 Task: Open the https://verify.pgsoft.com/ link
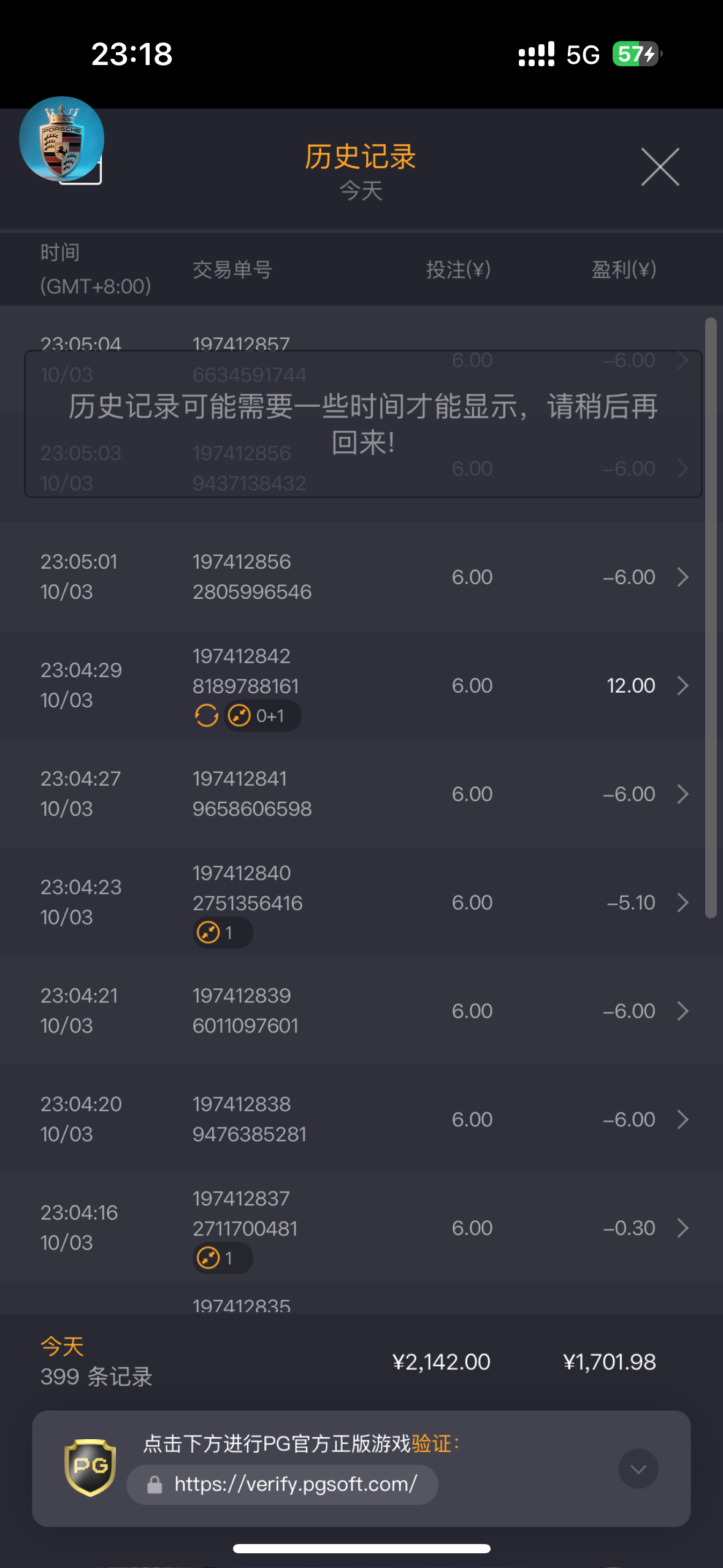(x=296, y=1485)
